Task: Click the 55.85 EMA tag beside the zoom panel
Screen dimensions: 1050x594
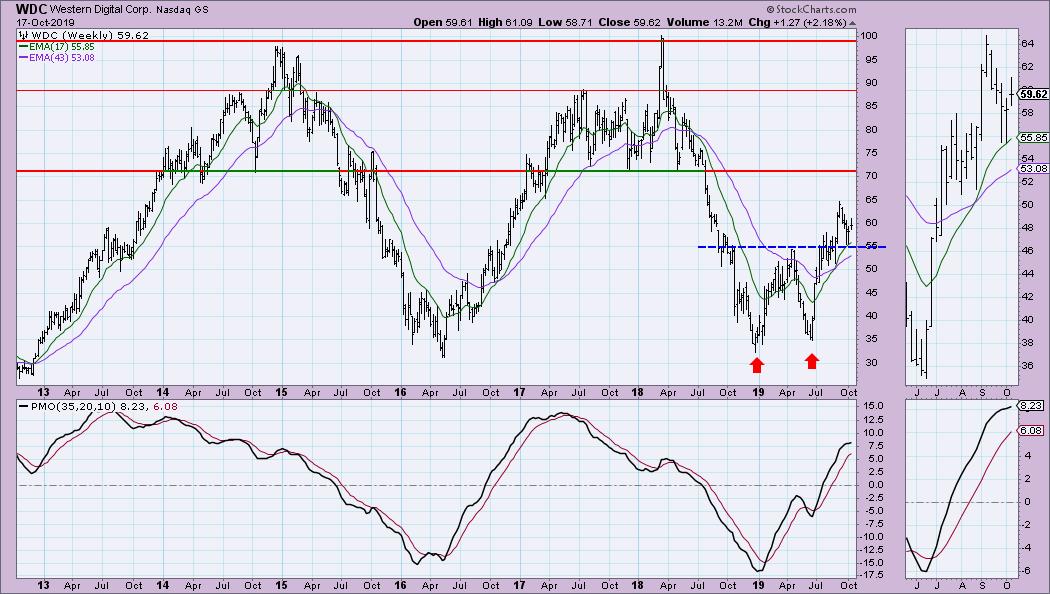Action: (x=1033, y=137)
